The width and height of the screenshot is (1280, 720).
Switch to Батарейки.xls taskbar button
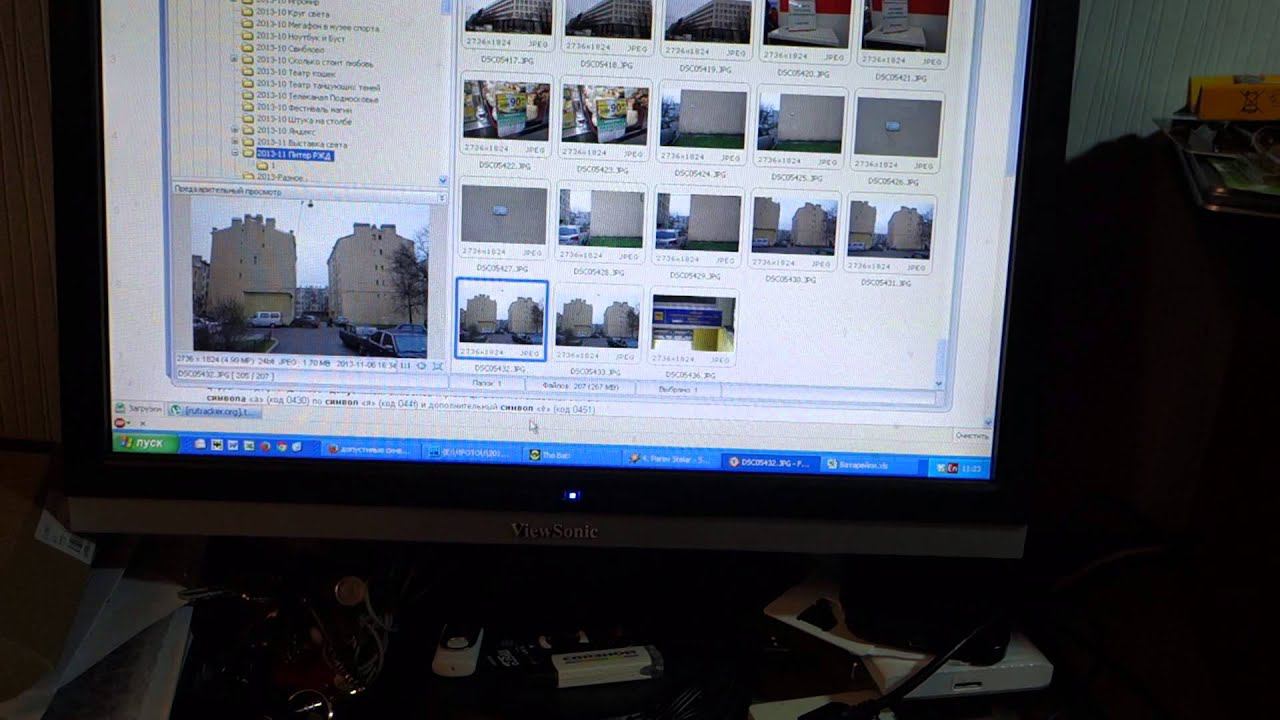coord(870,465)
